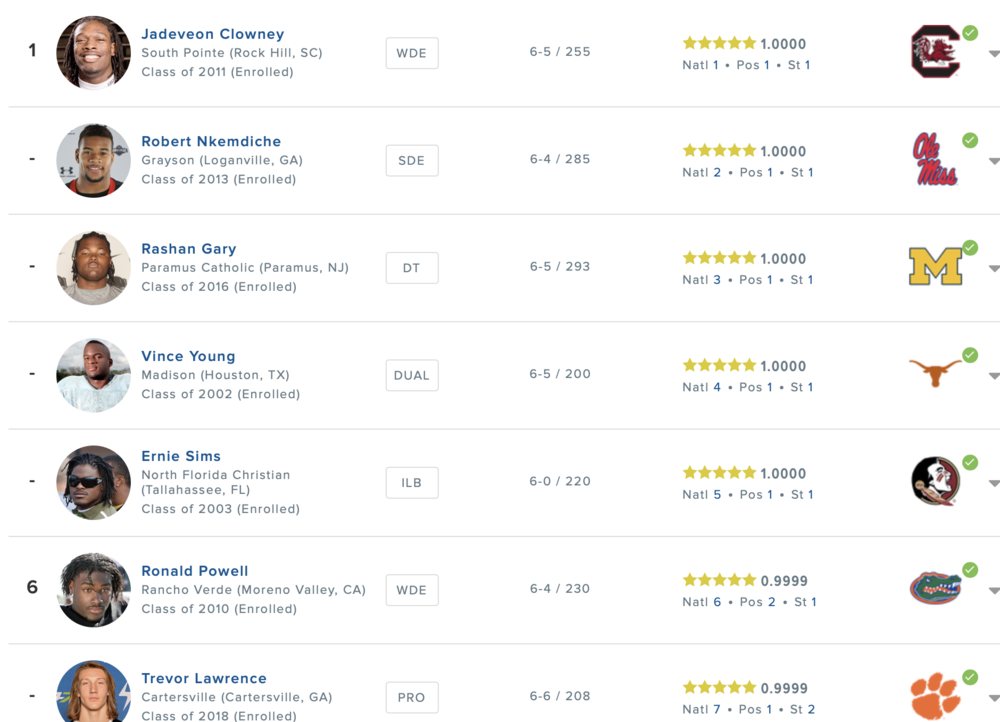Click Trevor Lawrence's state rank 2 link
Viewport: 1000px width, 722px height.
(x=811, y=709)
